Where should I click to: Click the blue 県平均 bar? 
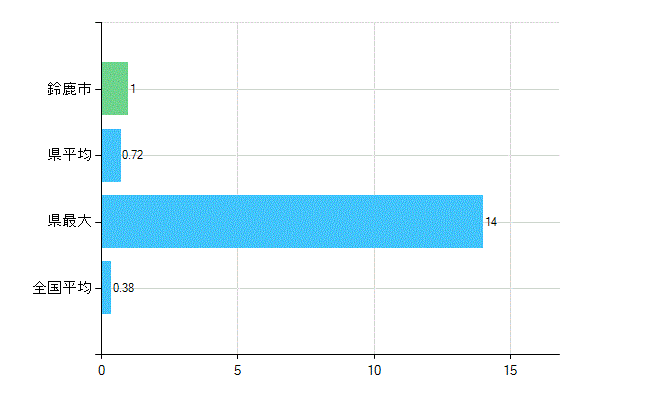(x=111, y=155)
